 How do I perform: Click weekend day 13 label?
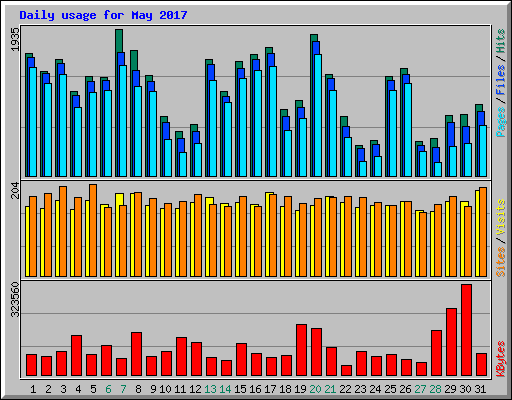[210, 389]
